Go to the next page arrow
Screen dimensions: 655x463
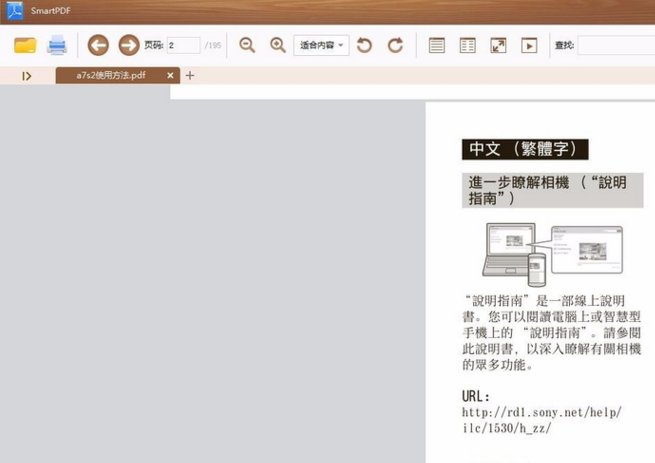(x=129, y=45)
